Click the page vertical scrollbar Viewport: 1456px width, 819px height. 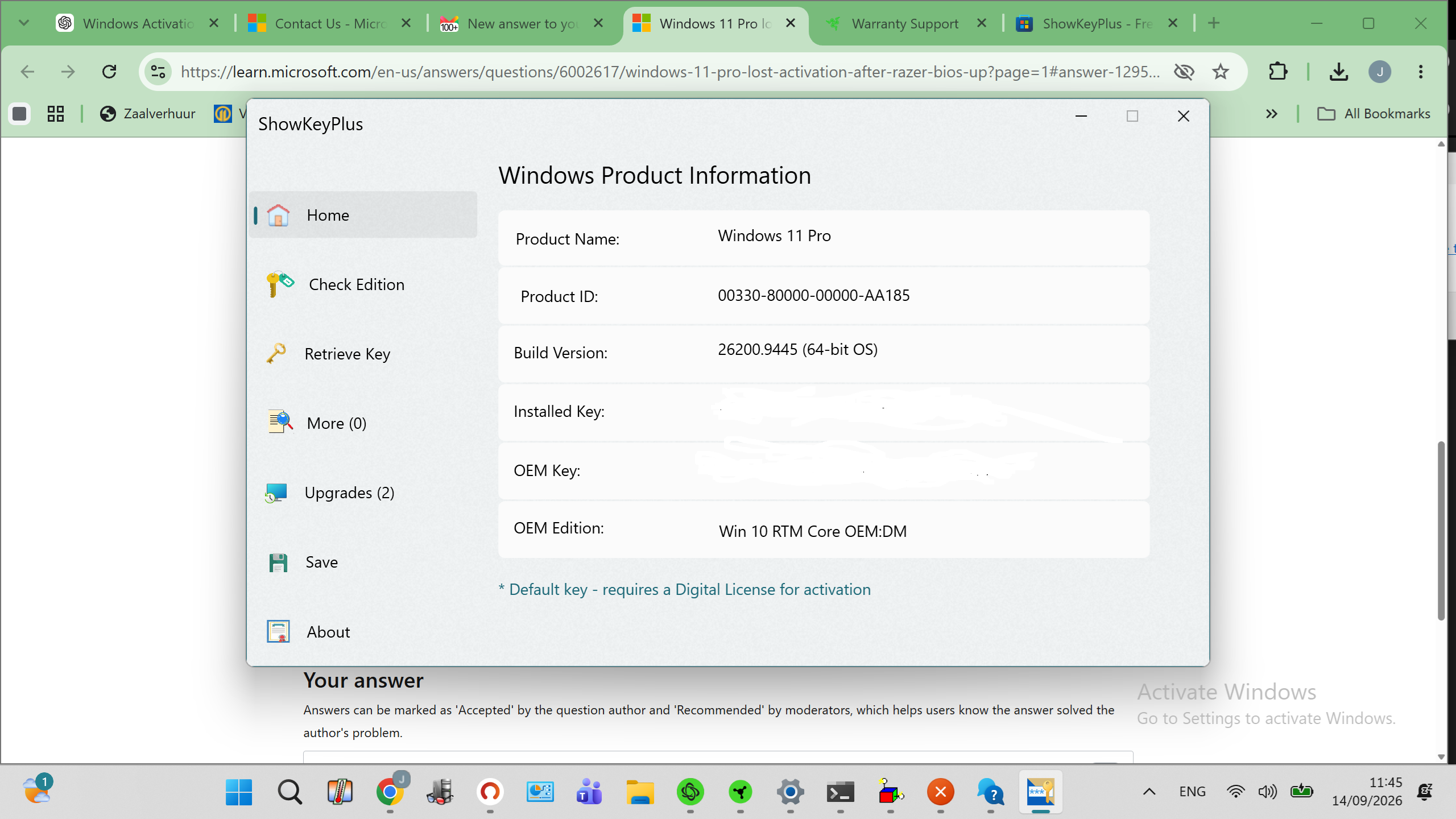[x=1441, y=530]
